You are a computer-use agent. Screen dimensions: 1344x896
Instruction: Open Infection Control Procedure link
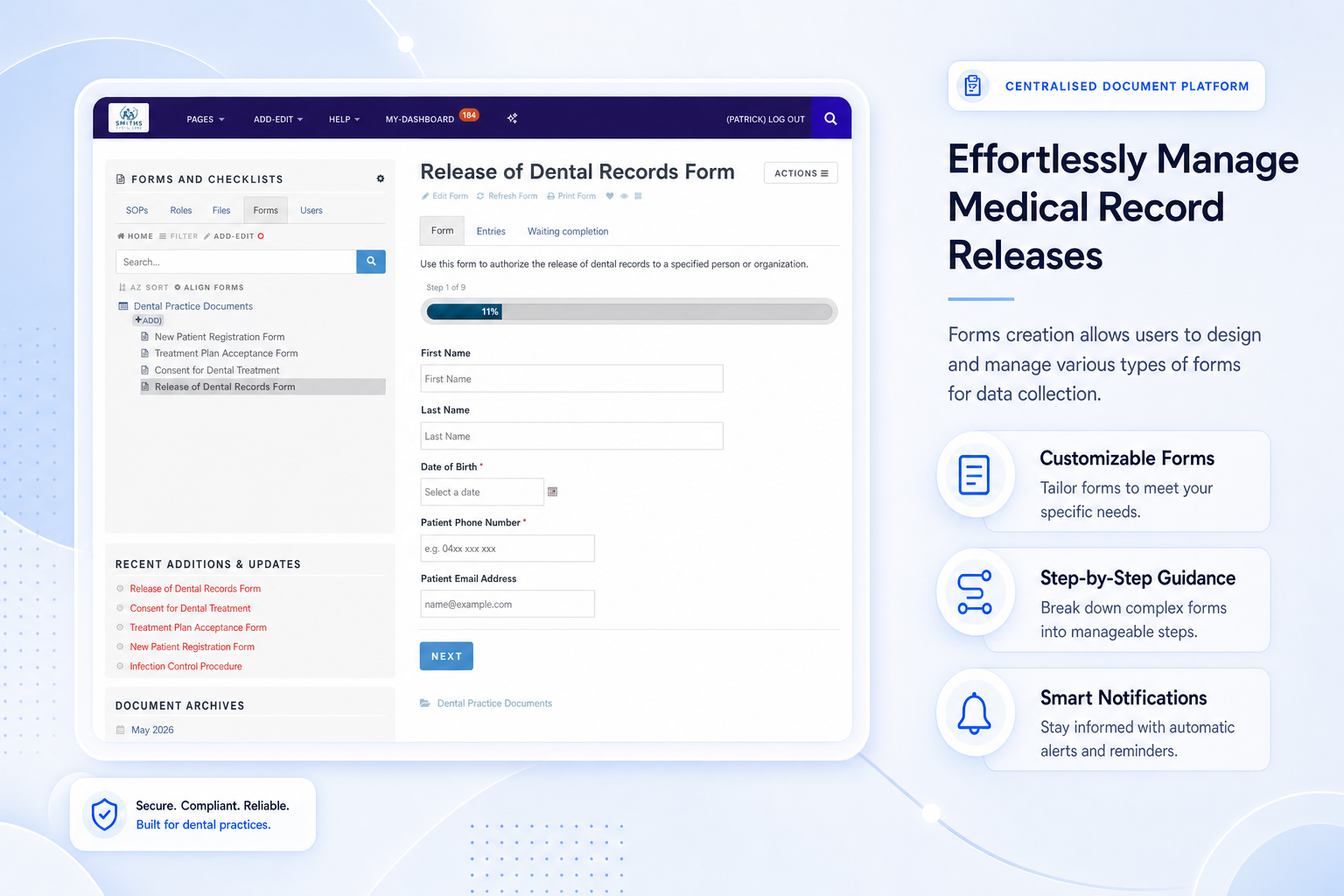click(x=185, y=667)
